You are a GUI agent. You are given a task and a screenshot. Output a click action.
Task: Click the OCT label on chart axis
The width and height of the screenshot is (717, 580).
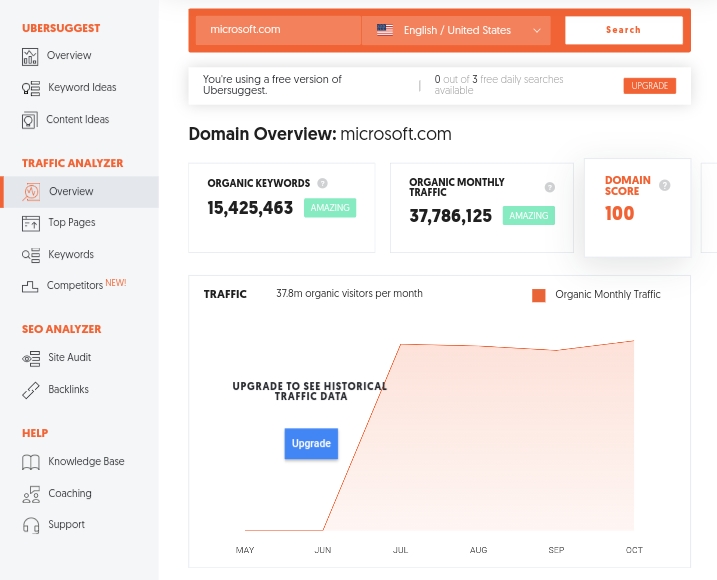[634, 550]
